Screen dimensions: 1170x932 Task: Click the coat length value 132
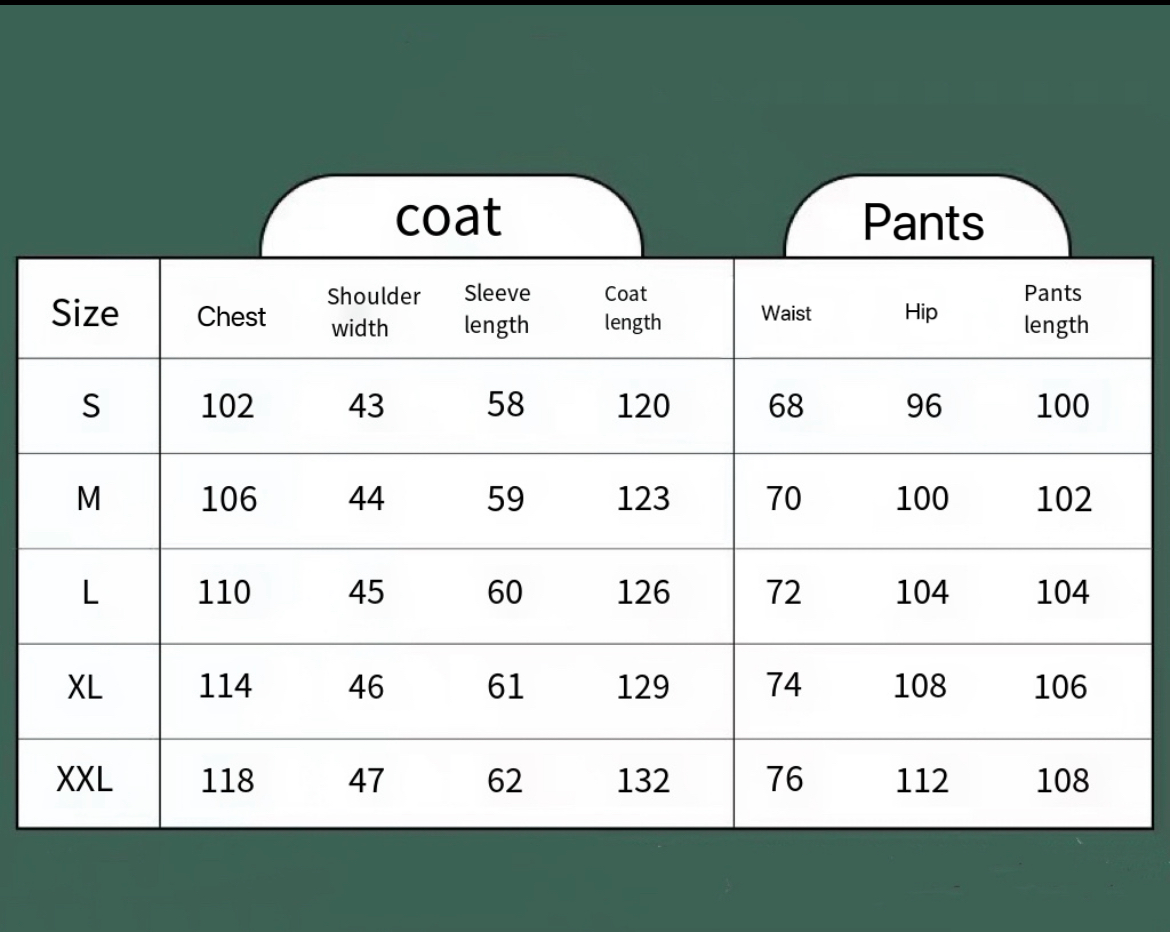[x=643, y=780]
